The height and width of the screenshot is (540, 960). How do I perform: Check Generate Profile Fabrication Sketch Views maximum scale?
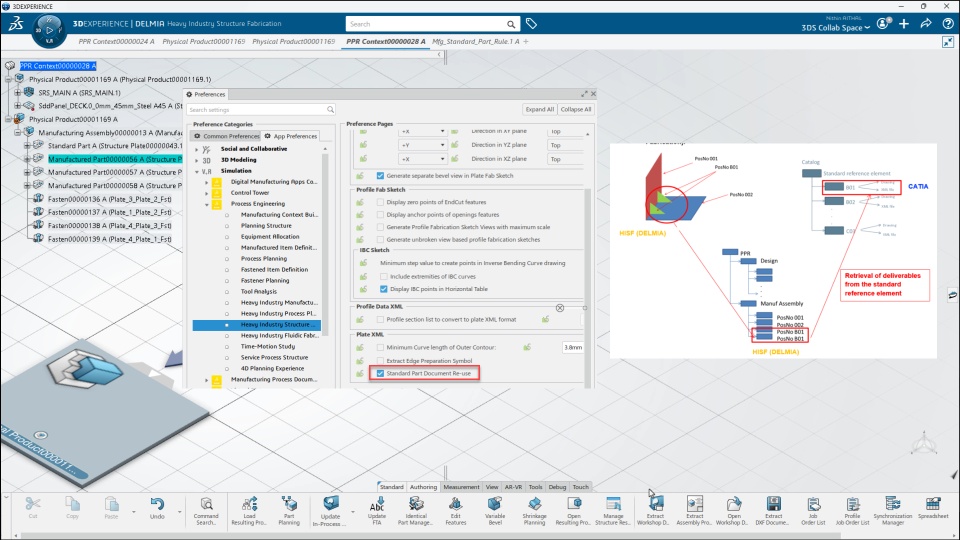click(x=380, y=227)
